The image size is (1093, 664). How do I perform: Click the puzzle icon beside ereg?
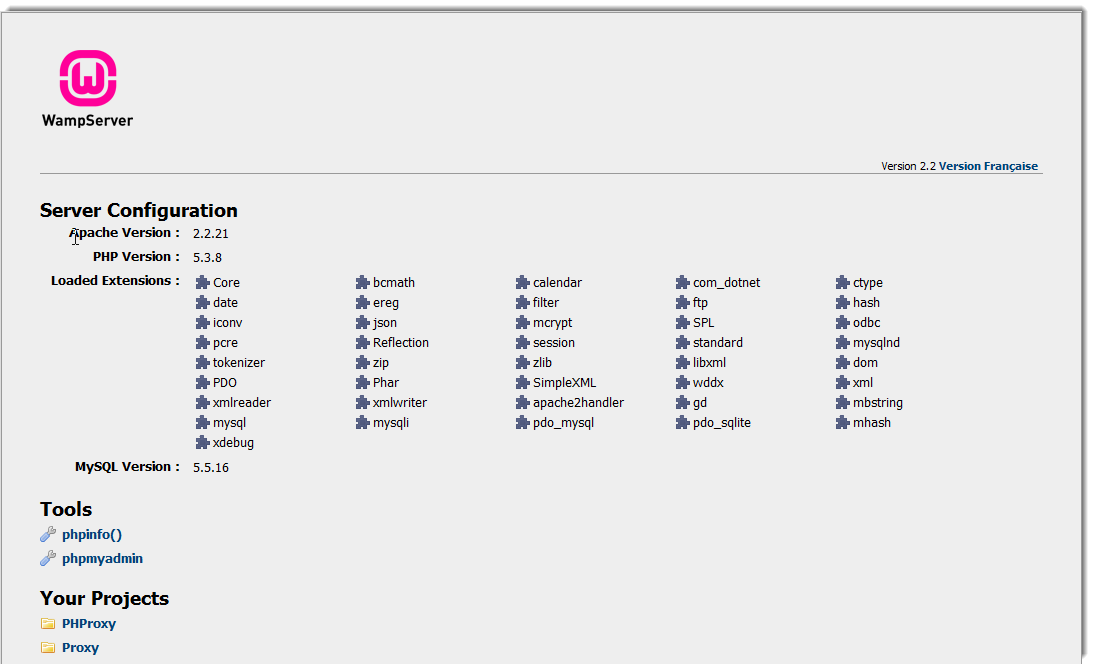coord(362,302)
